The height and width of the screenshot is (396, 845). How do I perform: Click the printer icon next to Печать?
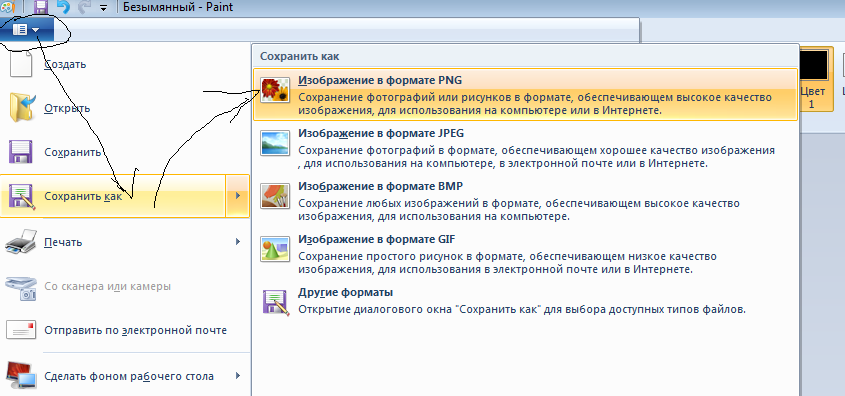click(21, 241)
